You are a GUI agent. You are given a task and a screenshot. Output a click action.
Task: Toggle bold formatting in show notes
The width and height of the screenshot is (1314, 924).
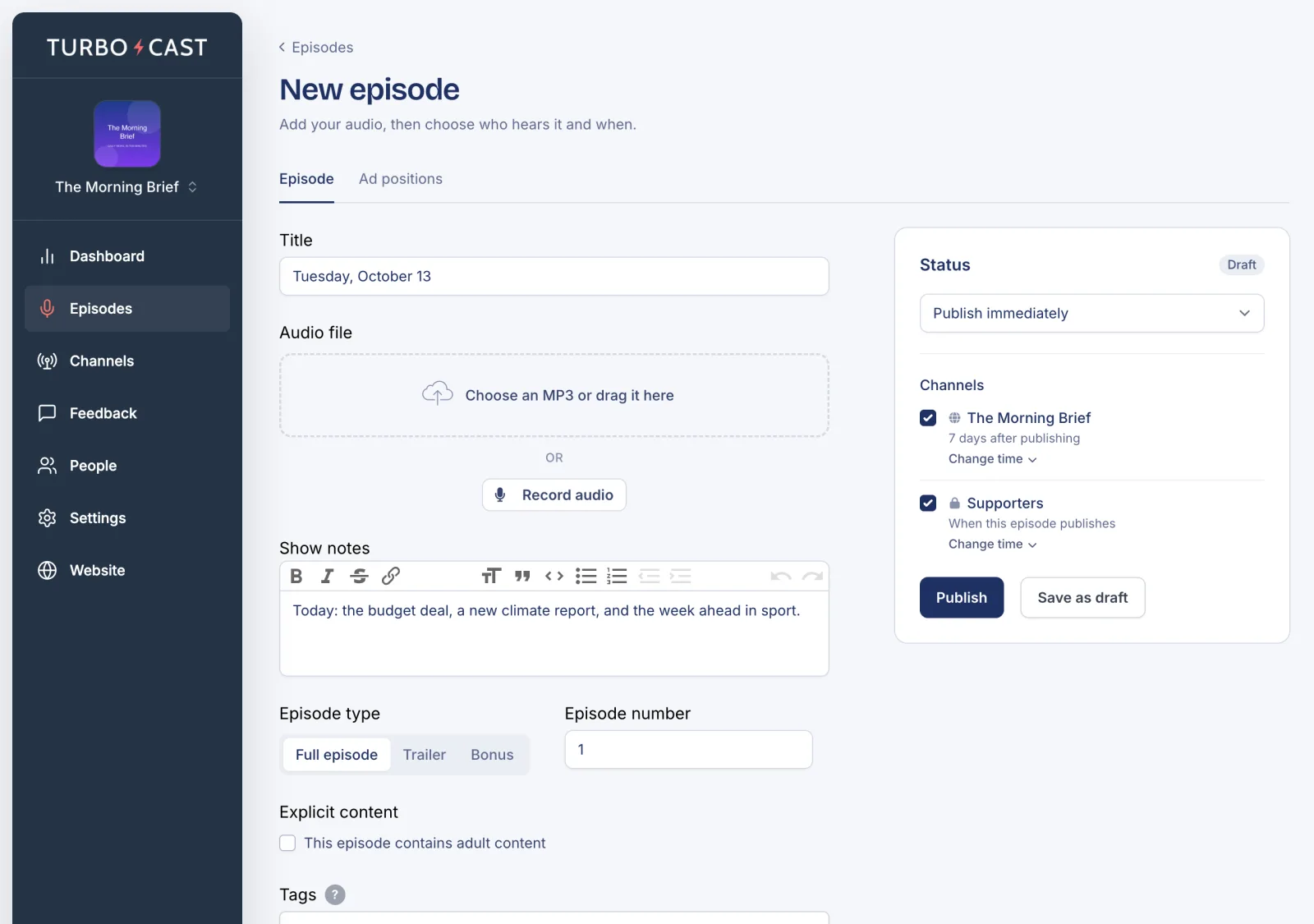point(296,577)
